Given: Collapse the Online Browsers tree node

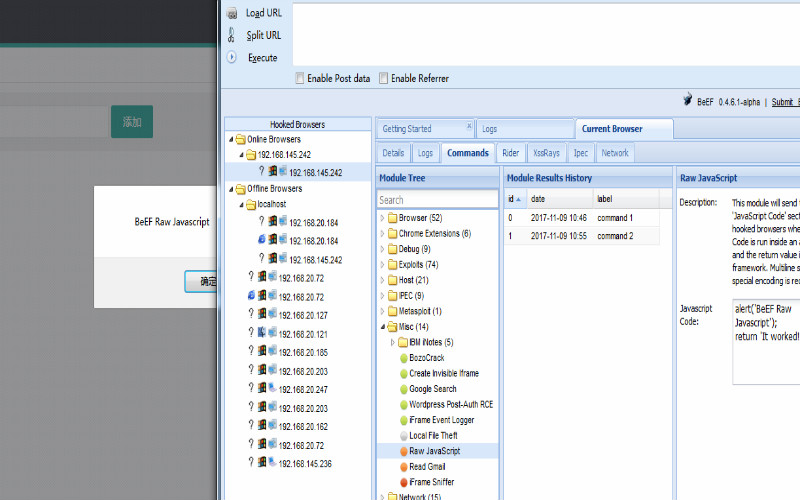Looking at the screenshot, I should pyautogui.click(x=231, y=139).
